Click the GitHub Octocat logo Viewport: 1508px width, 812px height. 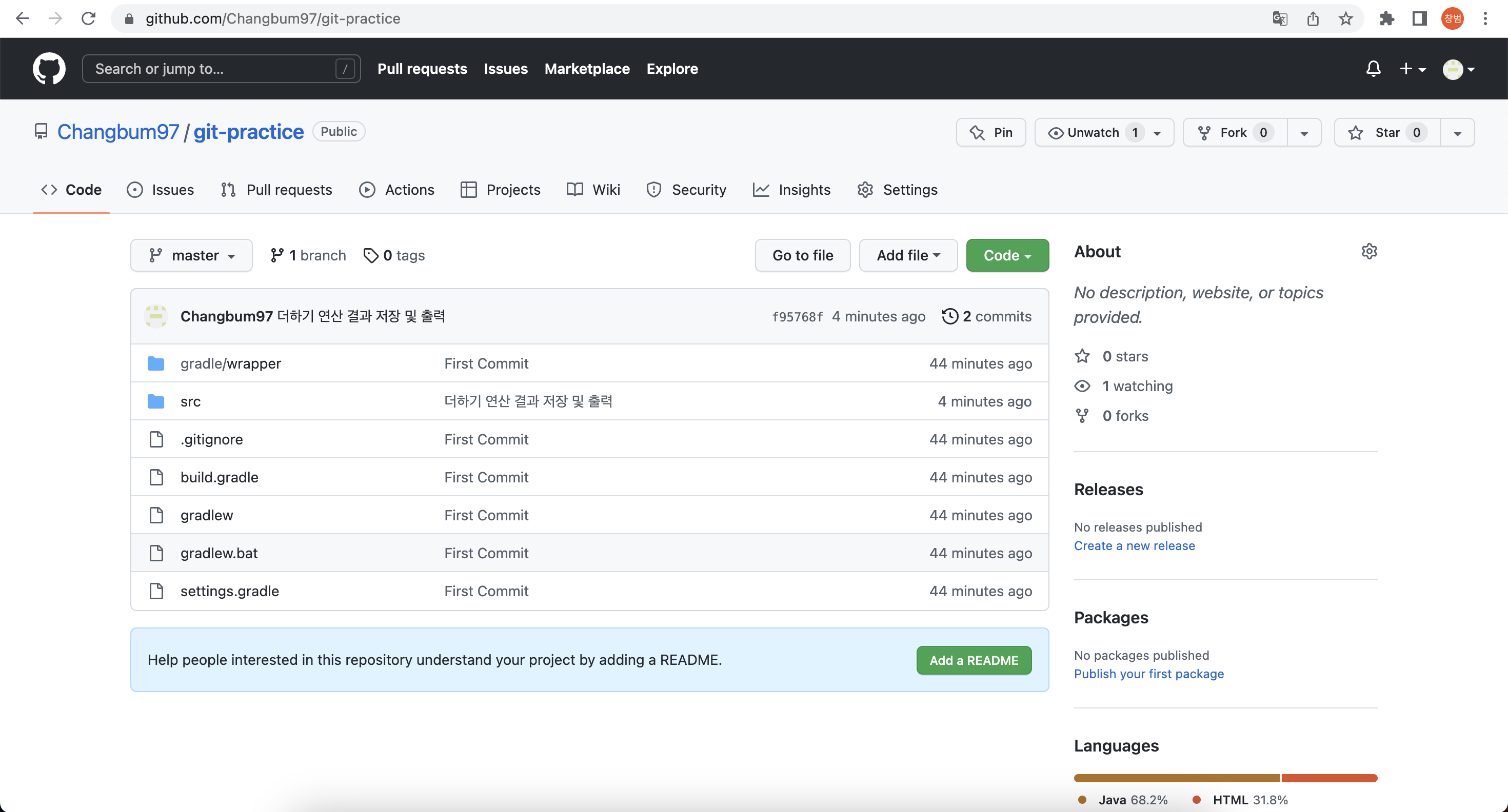pyautogui.click(x=49, y=69)
